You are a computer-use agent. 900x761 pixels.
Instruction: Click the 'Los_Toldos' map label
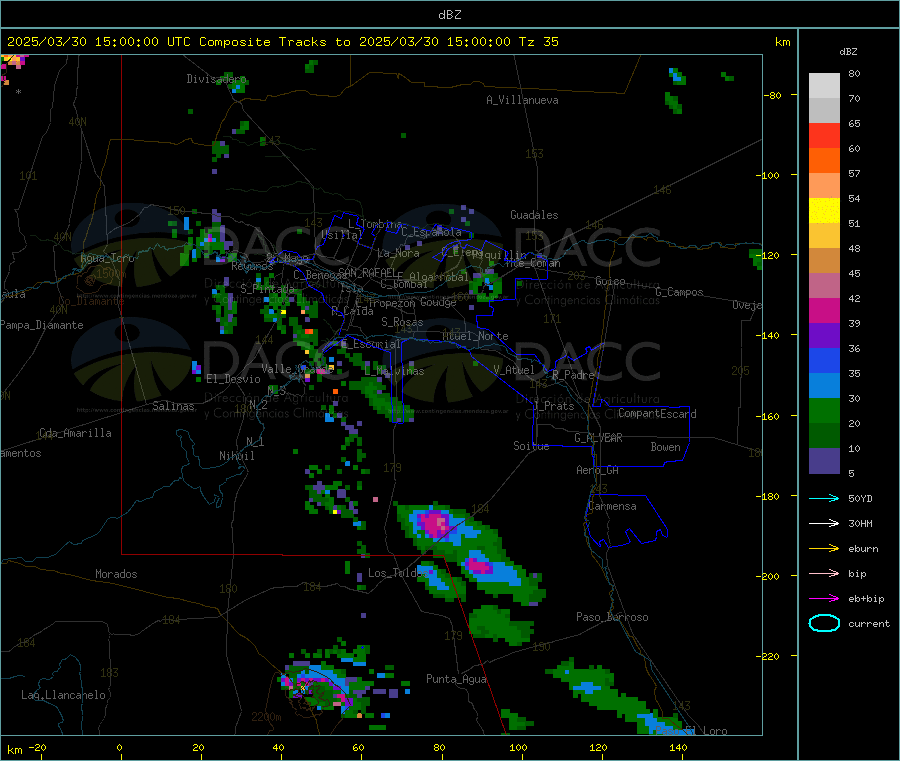(x=398, y=573)
